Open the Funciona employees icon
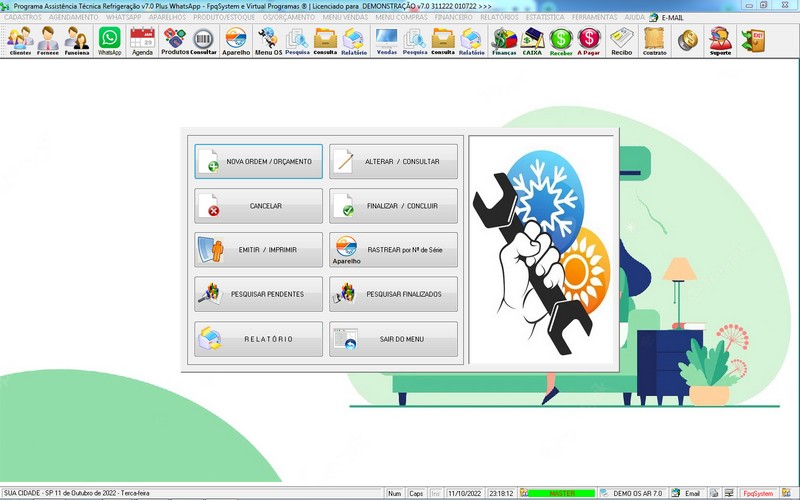Viewport: 800px width, 500px height. click(77, 41)
